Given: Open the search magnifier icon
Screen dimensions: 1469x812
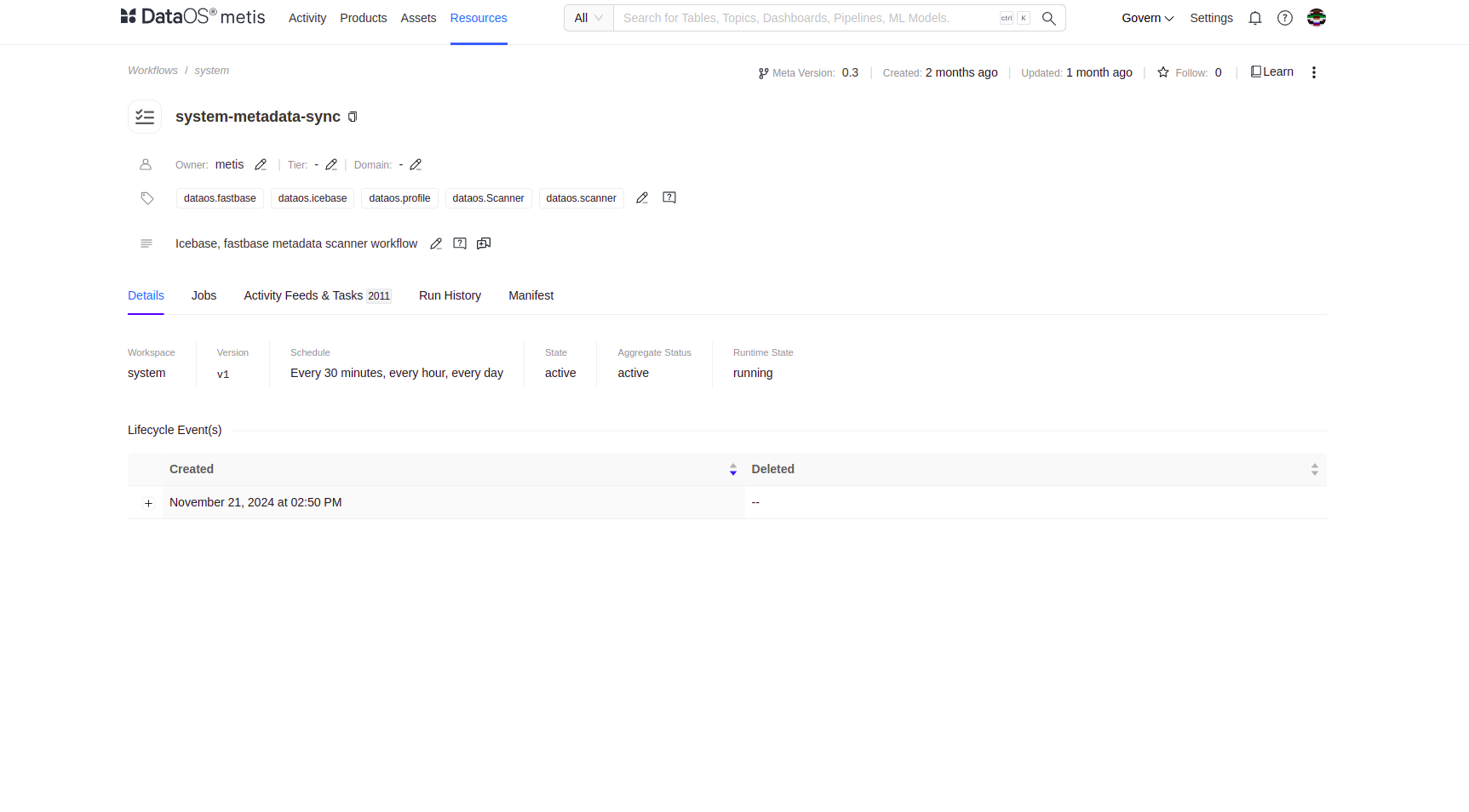Looking at the screenshot, I should [1049, 18].
